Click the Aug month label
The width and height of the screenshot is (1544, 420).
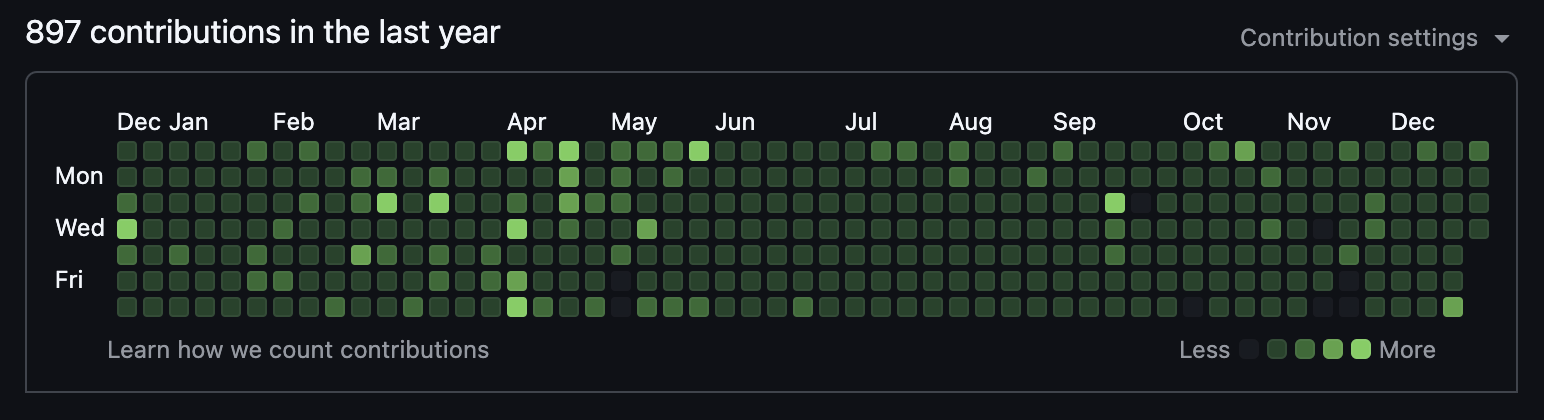click(x=971, y=122)
